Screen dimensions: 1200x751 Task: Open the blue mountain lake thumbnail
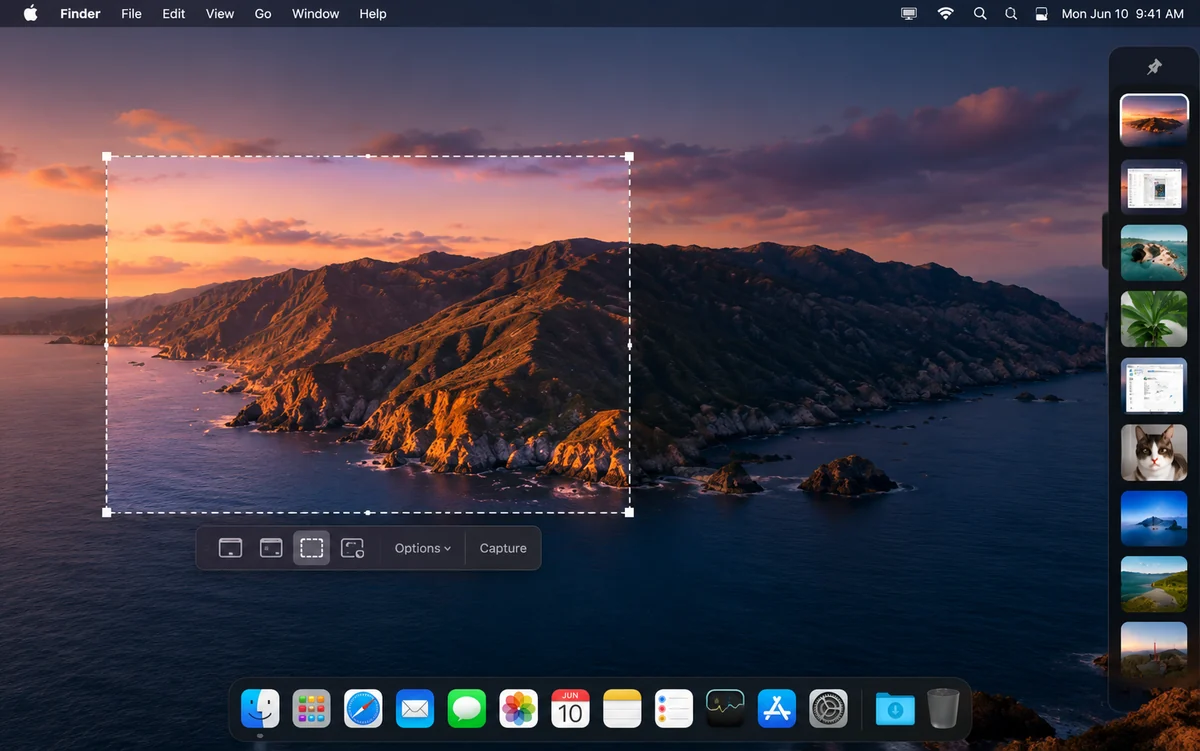click(1154, 518)
